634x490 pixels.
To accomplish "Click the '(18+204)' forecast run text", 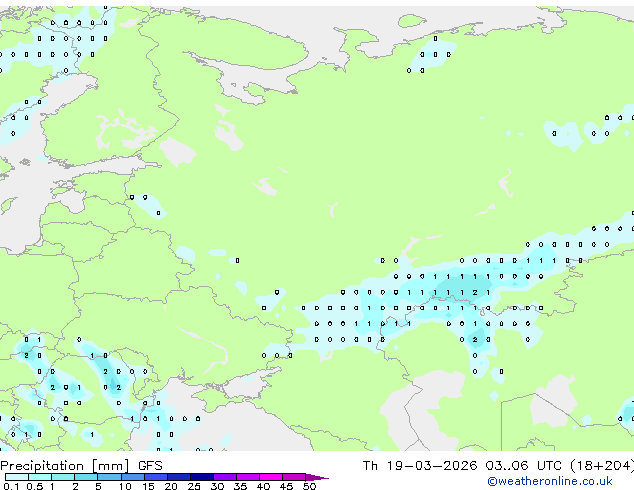I will tap(602, 466).
